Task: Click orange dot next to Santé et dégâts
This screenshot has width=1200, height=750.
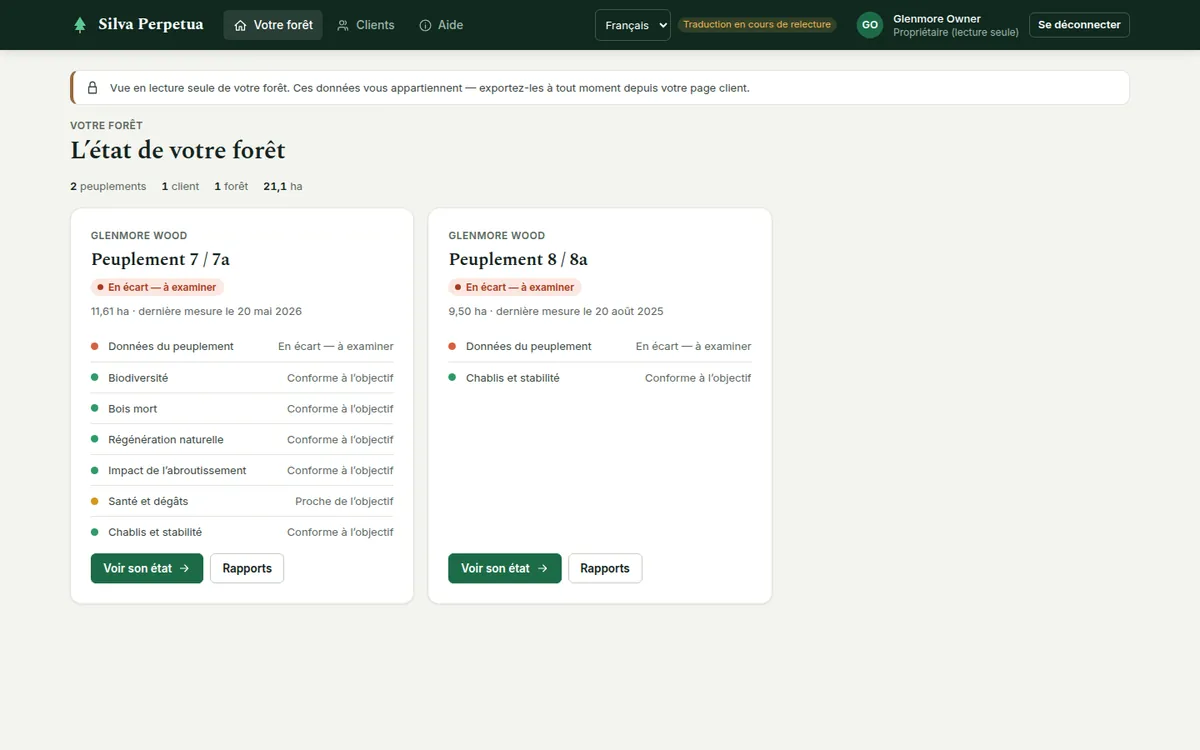Action: point(95,501)
